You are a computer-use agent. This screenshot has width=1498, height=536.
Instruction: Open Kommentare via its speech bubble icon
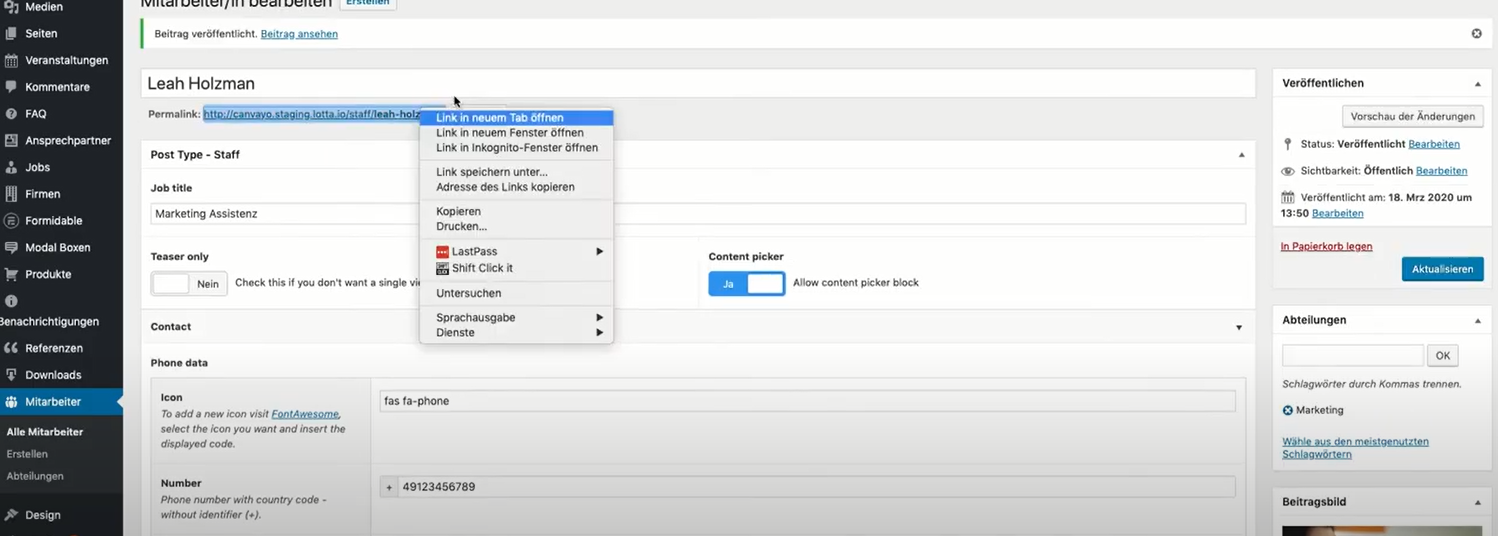point(11,87)
